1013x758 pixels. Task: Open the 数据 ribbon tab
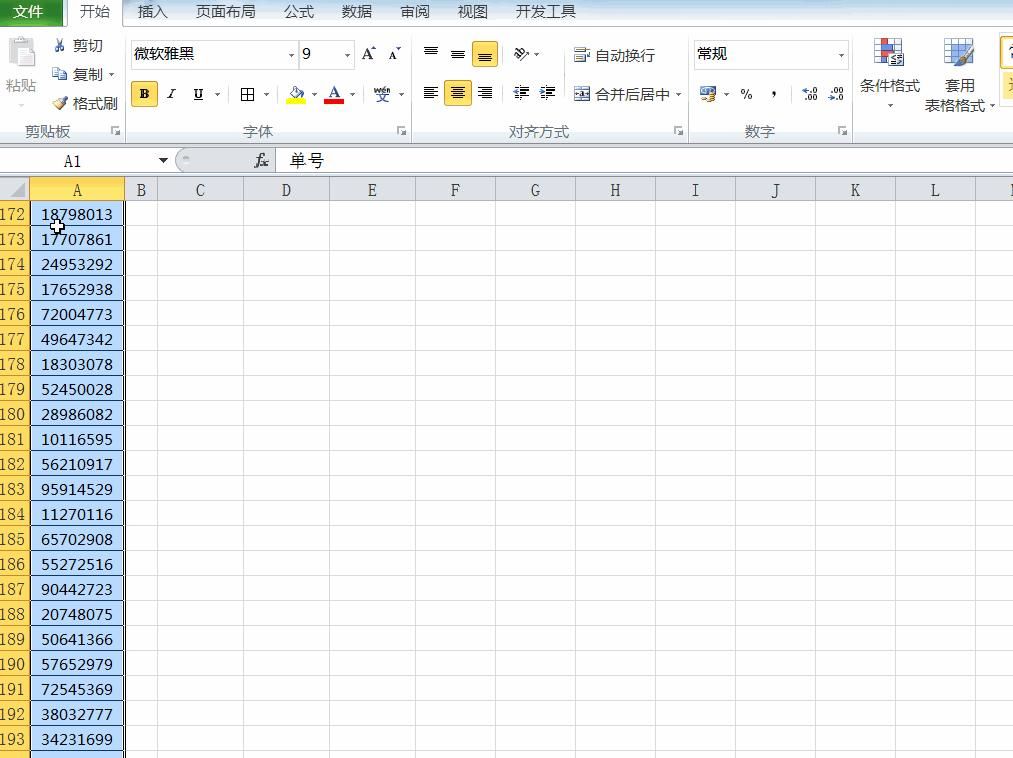[x=357, y=12]
